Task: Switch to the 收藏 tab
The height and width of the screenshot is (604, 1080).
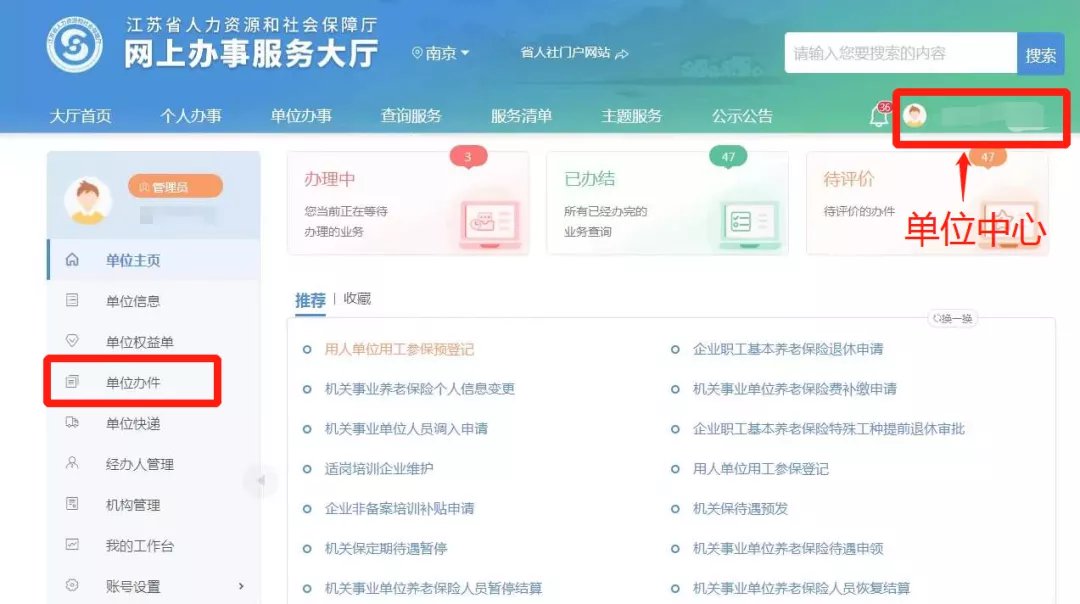Action: tap(357, 299)
